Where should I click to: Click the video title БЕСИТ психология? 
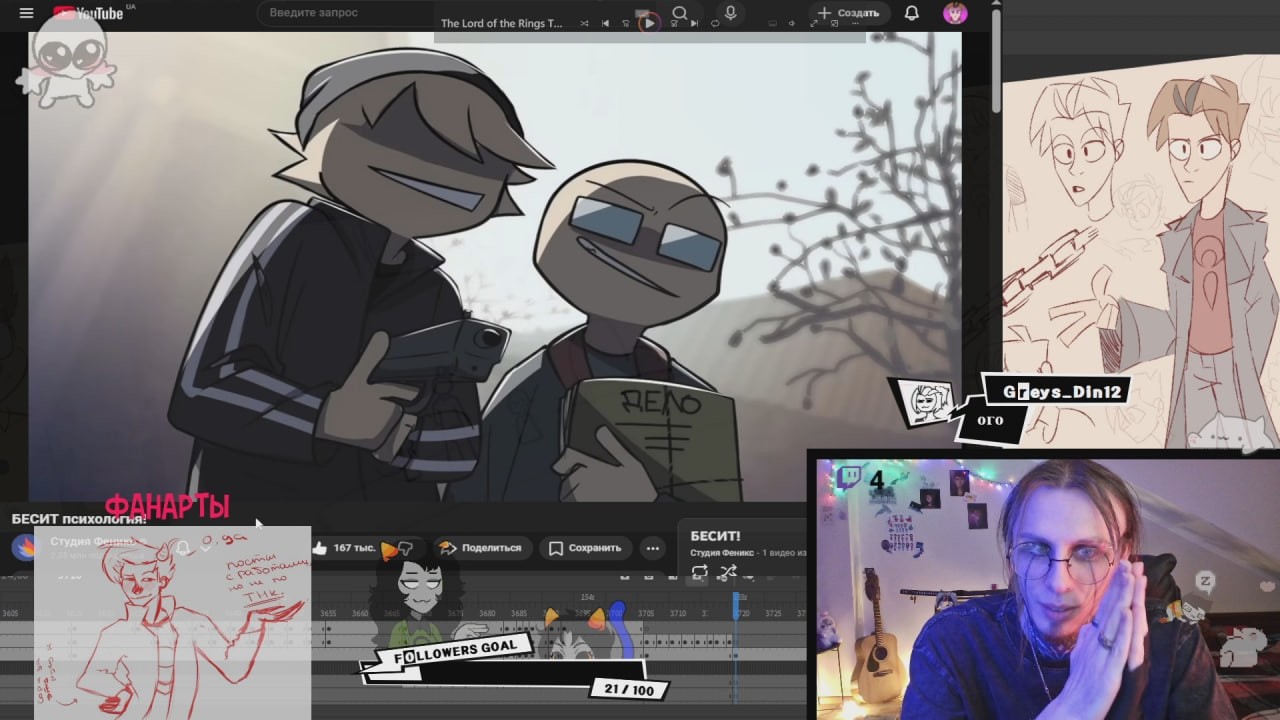(x=79, y=519)
